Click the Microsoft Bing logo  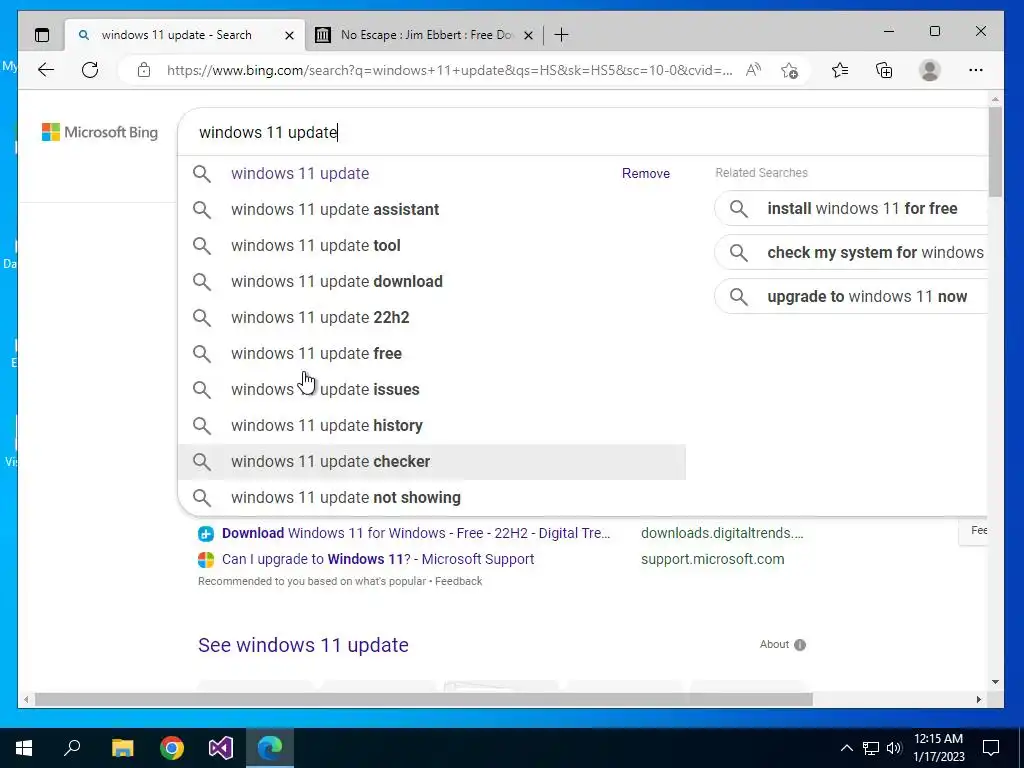(x=100, y=132)
